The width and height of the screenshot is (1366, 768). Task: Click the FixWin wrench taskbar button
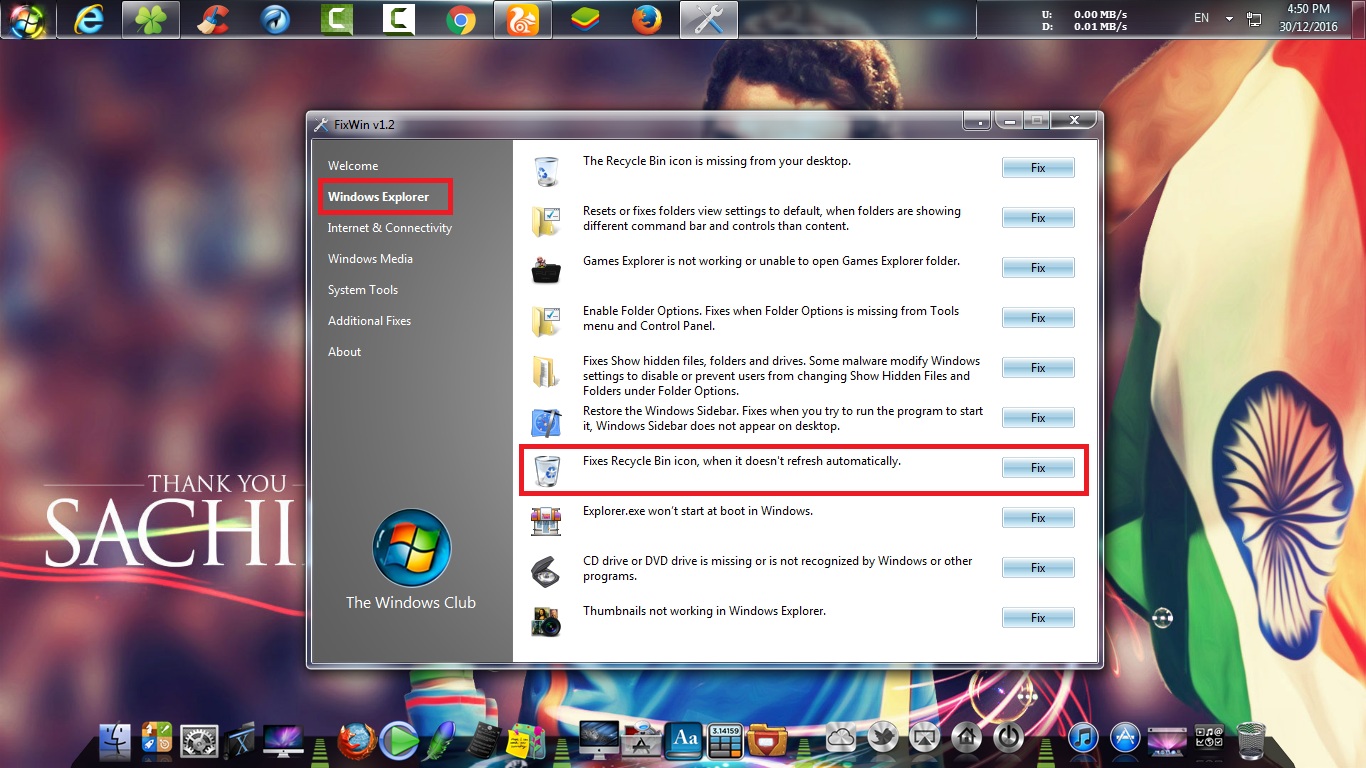(709, 20)
